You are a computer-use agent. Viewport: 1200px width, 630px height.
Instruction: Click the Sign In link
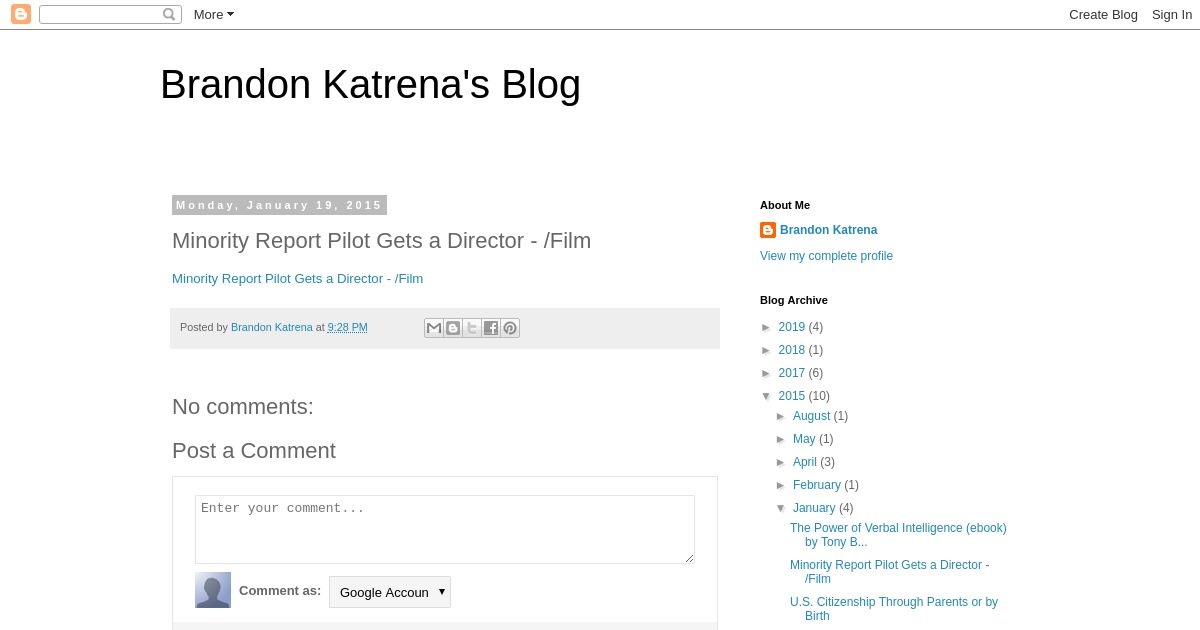tap(1171, 14)
